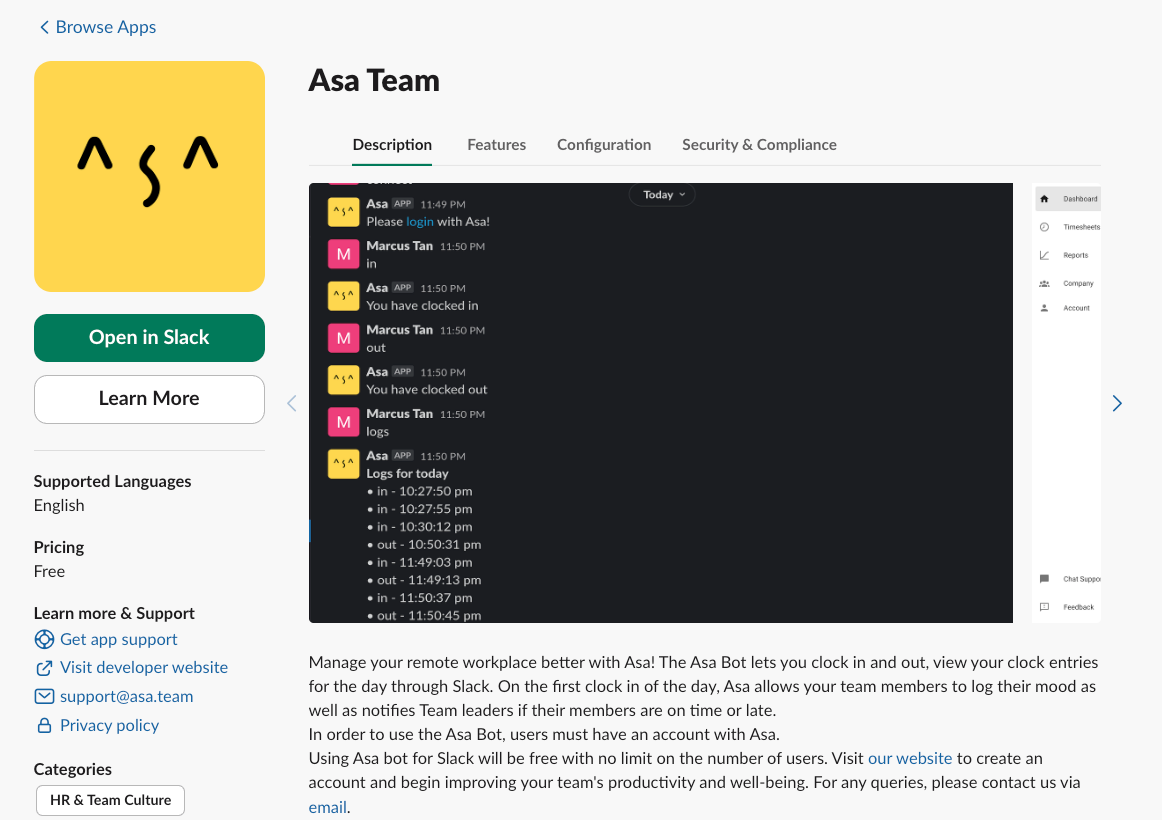Go back using the left carousel chevron

pos(291,403)
